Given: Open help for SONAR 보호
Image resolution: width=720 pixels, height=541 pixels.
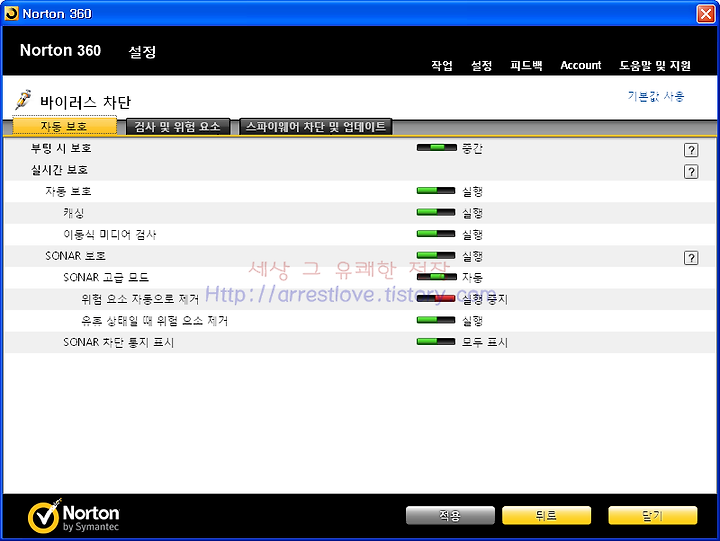Looking at the screenshot, I should click(691, 258).
